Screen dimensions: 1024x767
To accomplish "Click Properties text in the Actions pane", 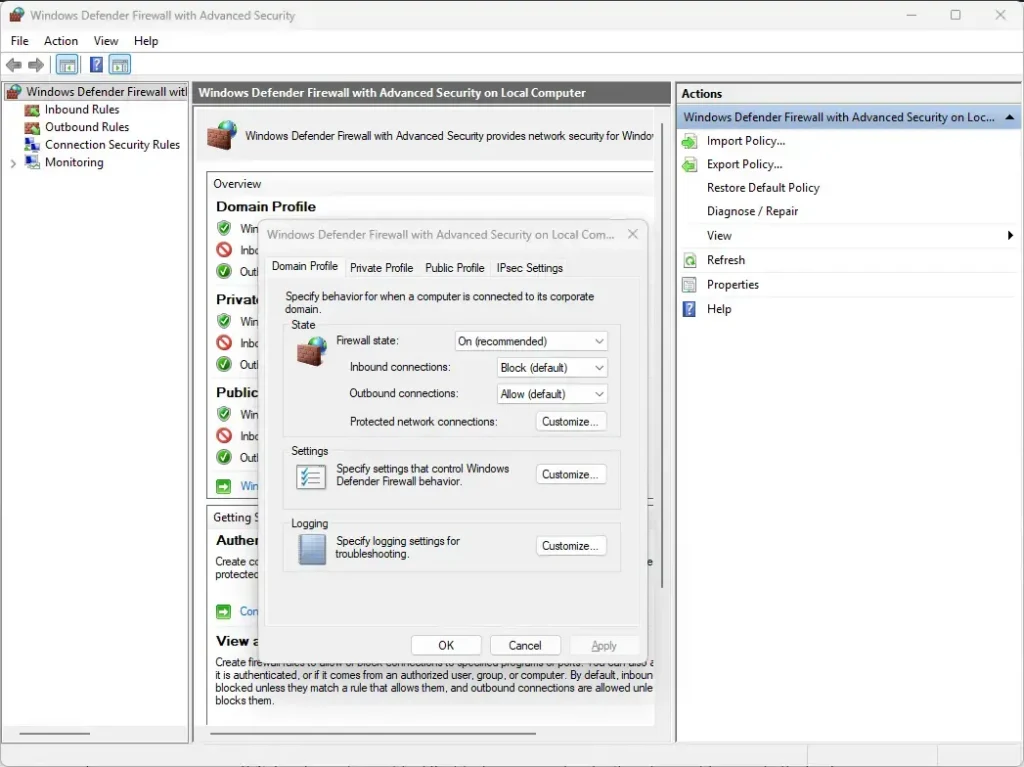I will [733, 285].
